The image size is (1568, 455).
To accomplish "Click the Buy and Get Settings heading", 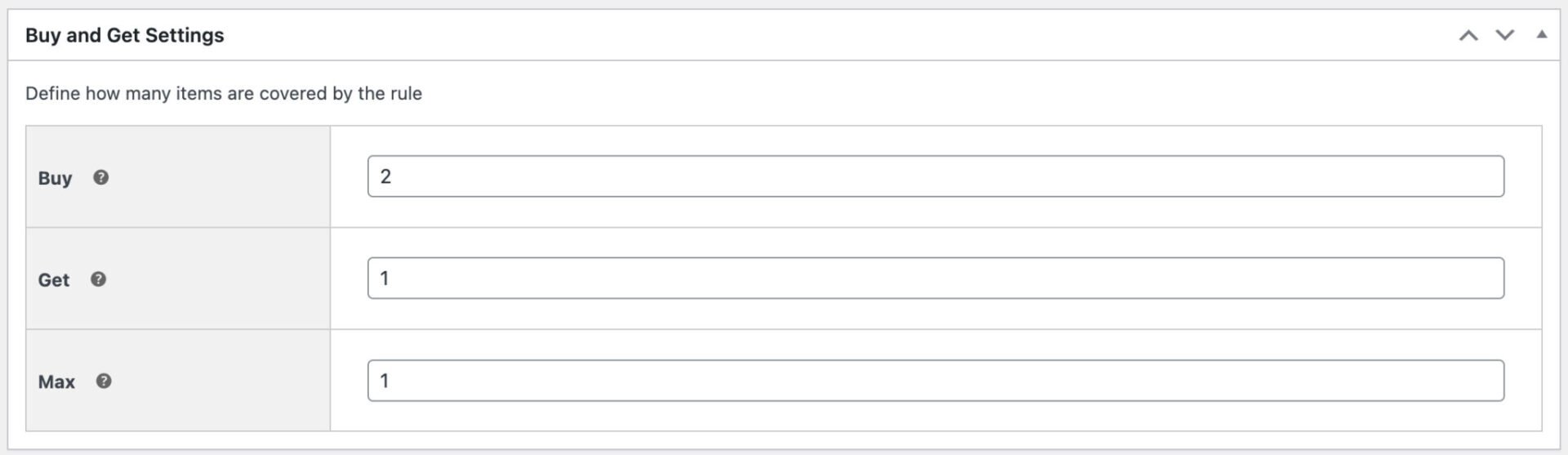I will click(x=125, y=35).
